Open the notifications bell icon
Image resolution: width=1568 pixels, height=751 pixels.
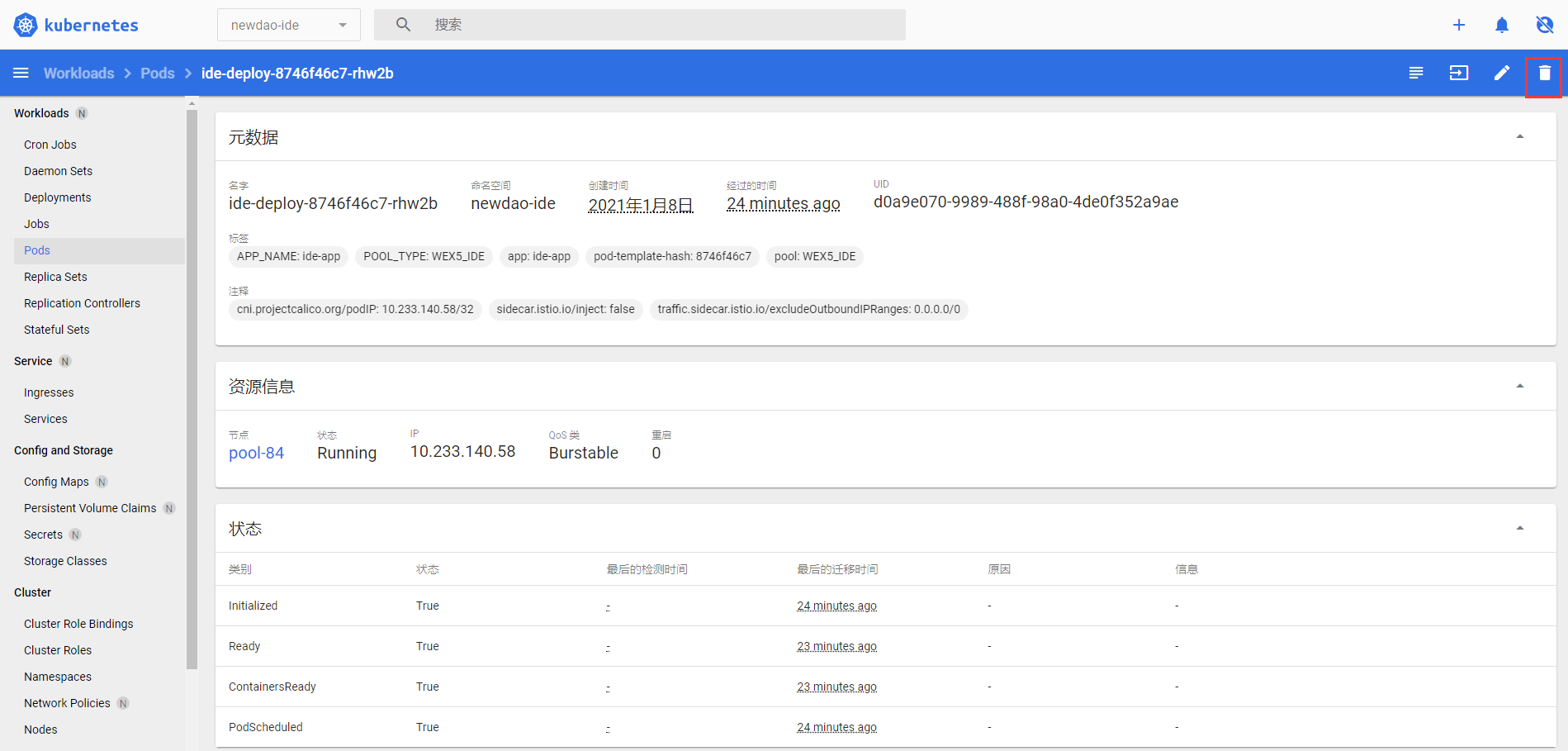pyautogui.click(x=1501, y=25)
